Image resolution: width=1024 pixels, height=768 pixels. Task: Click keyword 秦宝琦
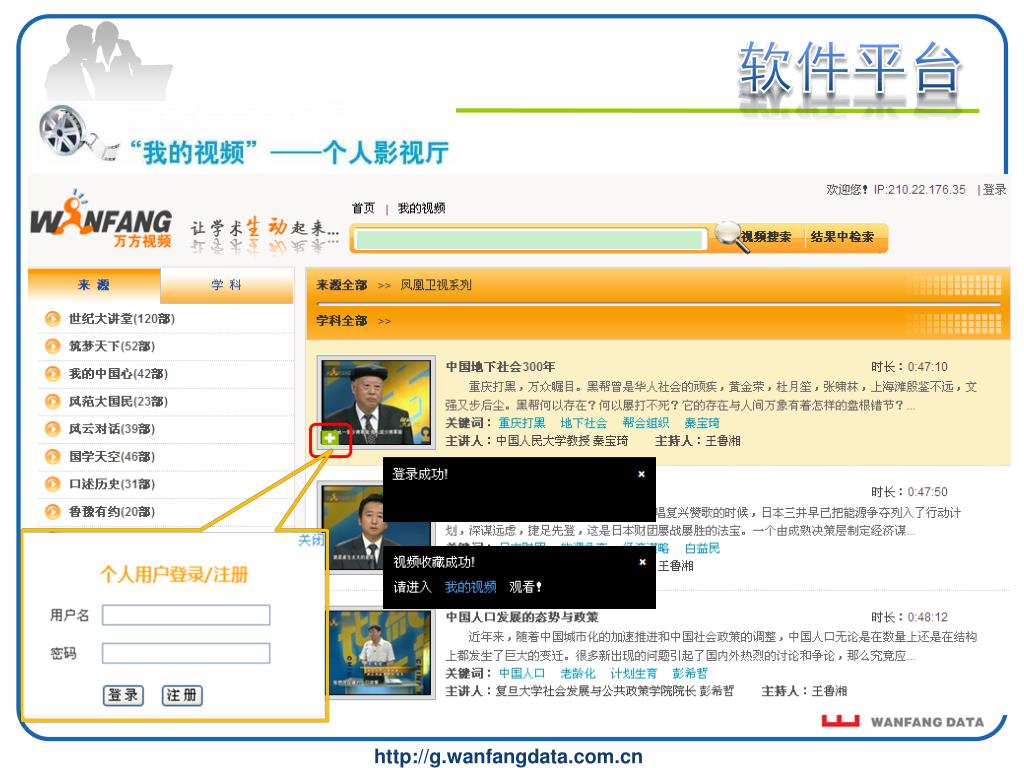[x=702, y=423]
